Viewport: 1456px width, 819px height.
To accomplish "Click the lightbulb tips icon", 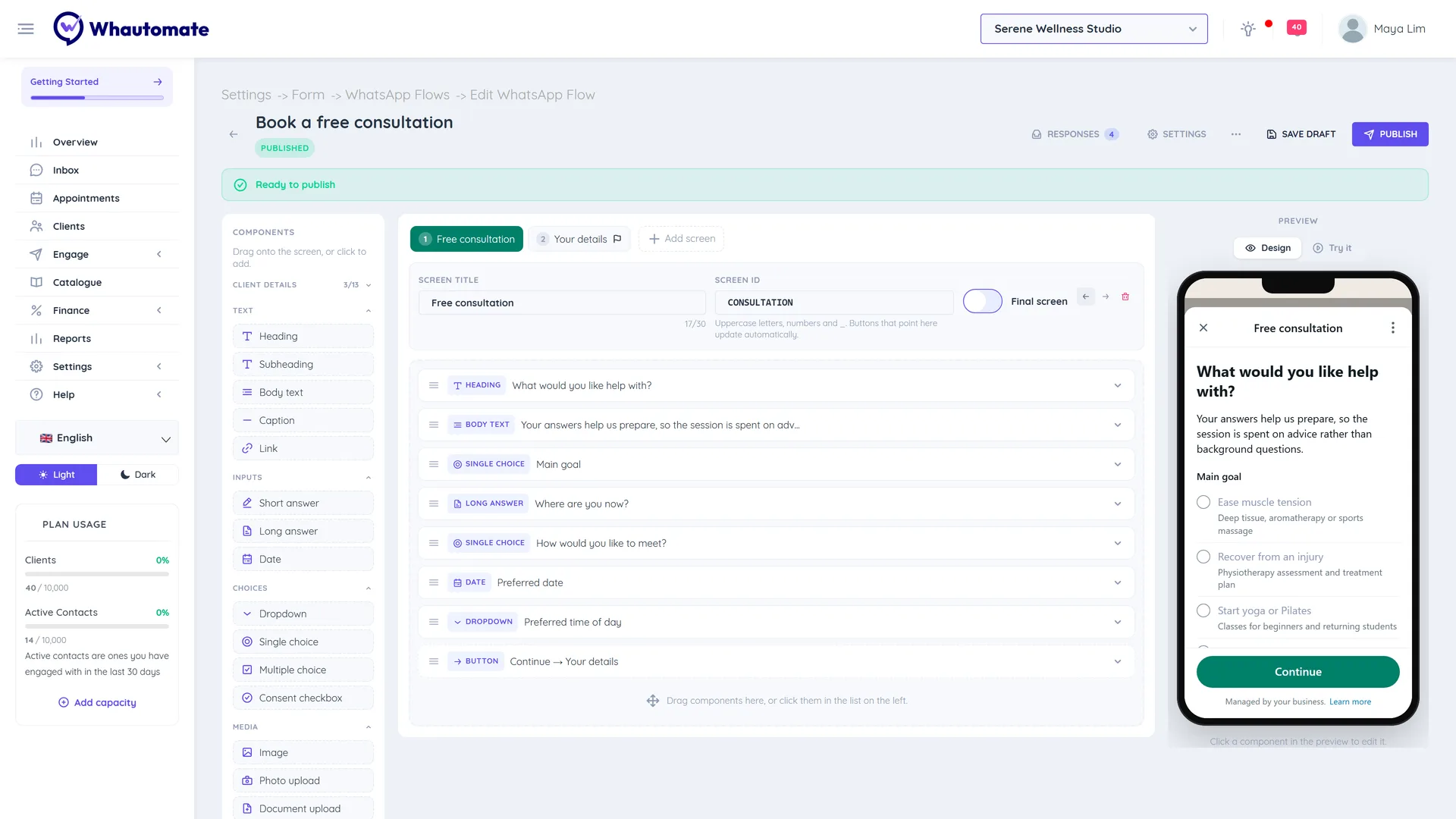I will click(1247, 29).
